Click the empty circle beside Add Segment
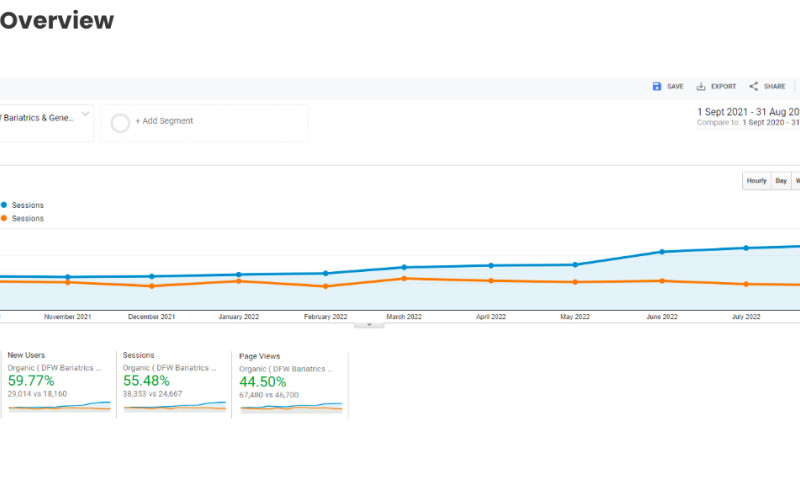Screen dimensions: 800x480 120,122
